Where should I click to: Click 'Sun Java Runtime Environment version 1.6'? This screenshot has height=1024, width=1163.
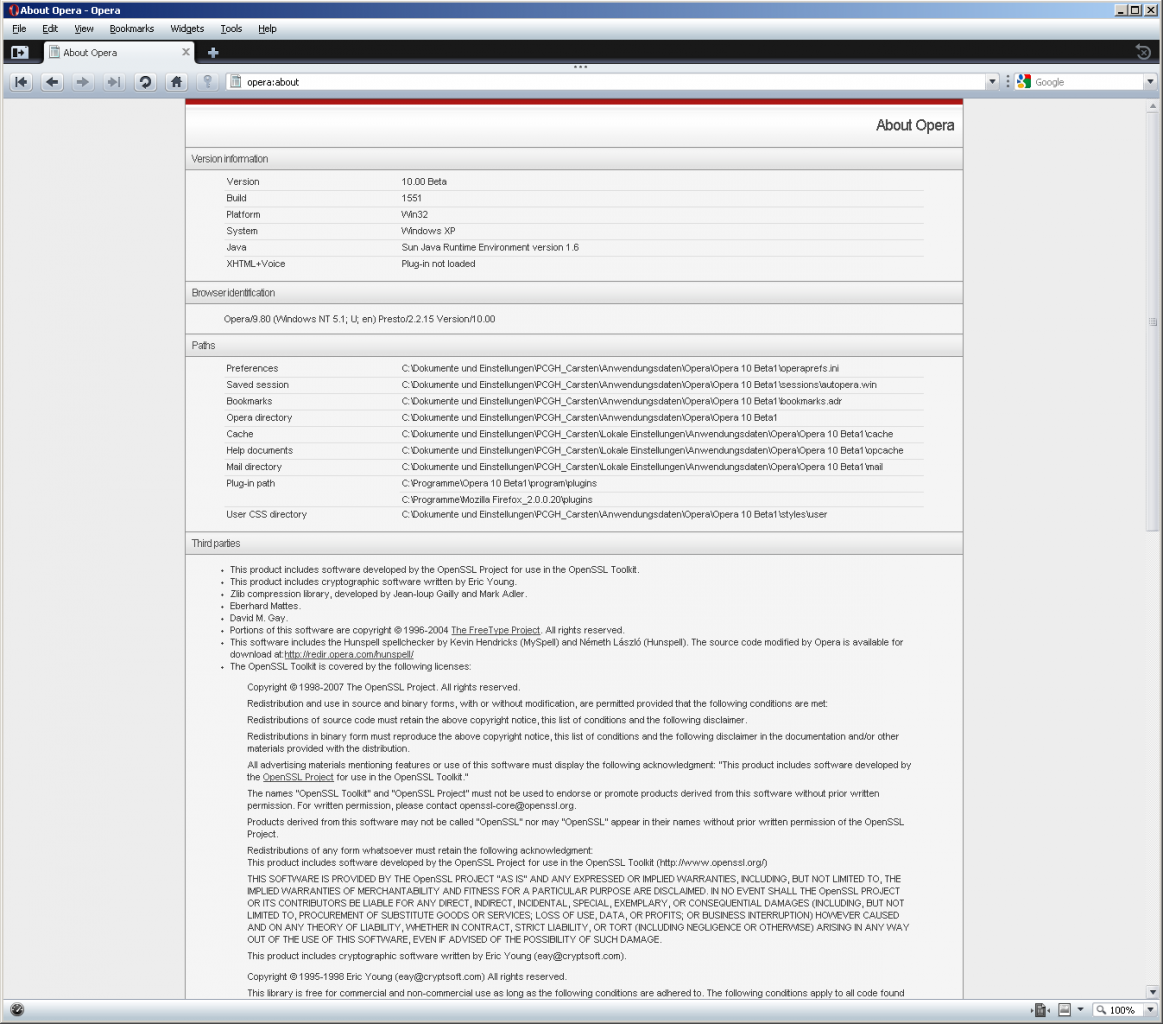pyautogui.click(x=490, y=248)
